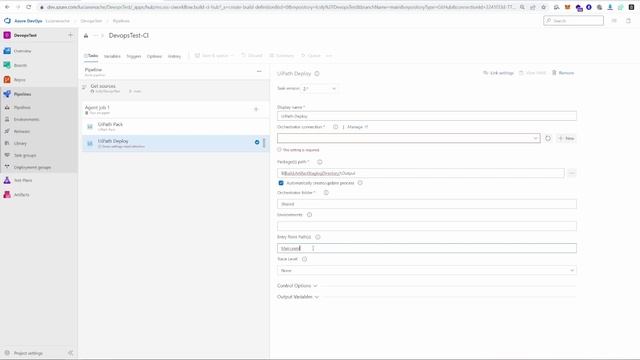Select the UiPath Deploy task
The width and height of the screenshot is (640, 360).
pyautogui.click(x=175, y=143)
